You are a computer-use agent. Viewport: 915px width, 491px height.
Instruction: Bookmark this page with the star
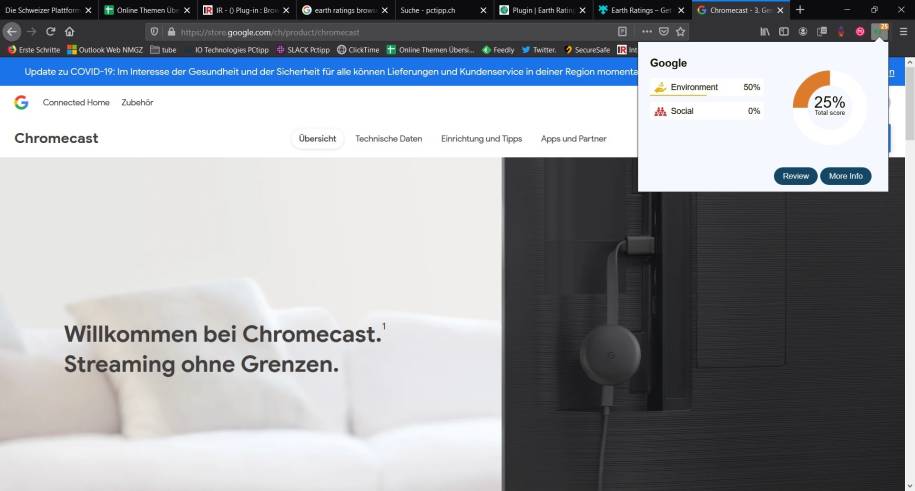[680, 32]
